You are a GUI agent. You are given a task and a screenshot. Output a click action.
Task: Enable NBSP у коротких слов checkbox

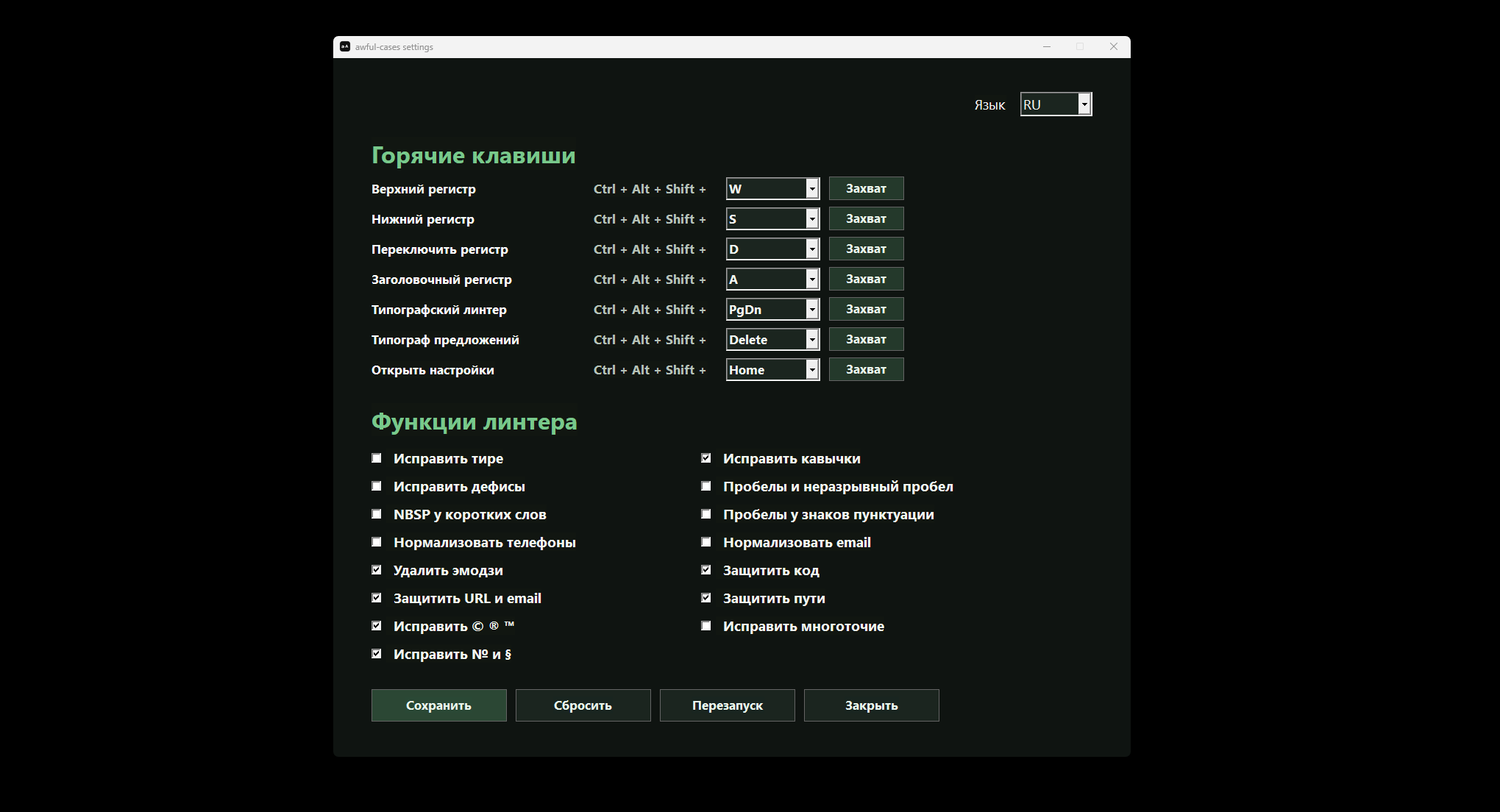(x=377, y=514)
